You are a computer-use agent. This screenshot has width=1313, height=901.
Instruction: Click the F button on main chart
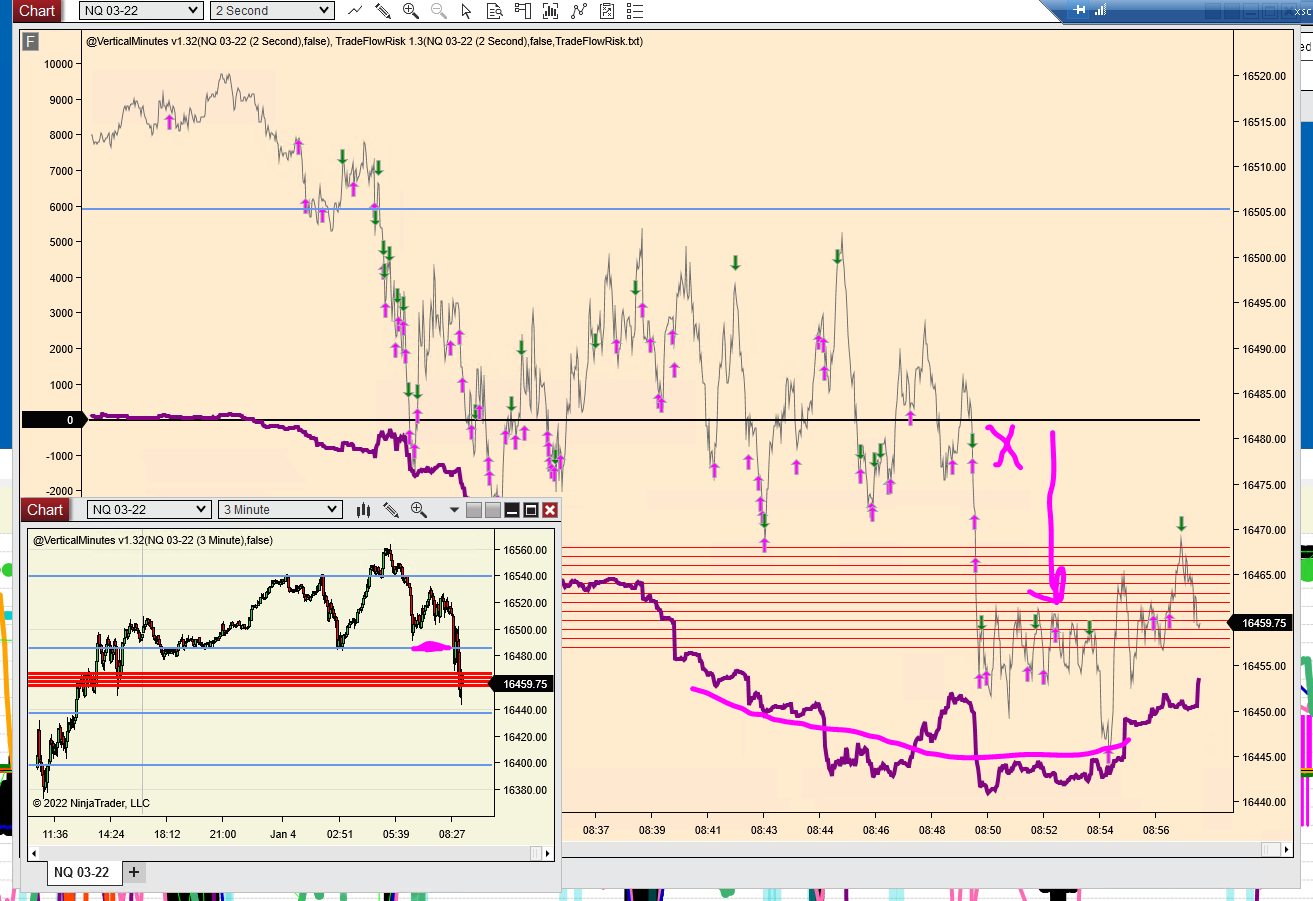[31, 41]
